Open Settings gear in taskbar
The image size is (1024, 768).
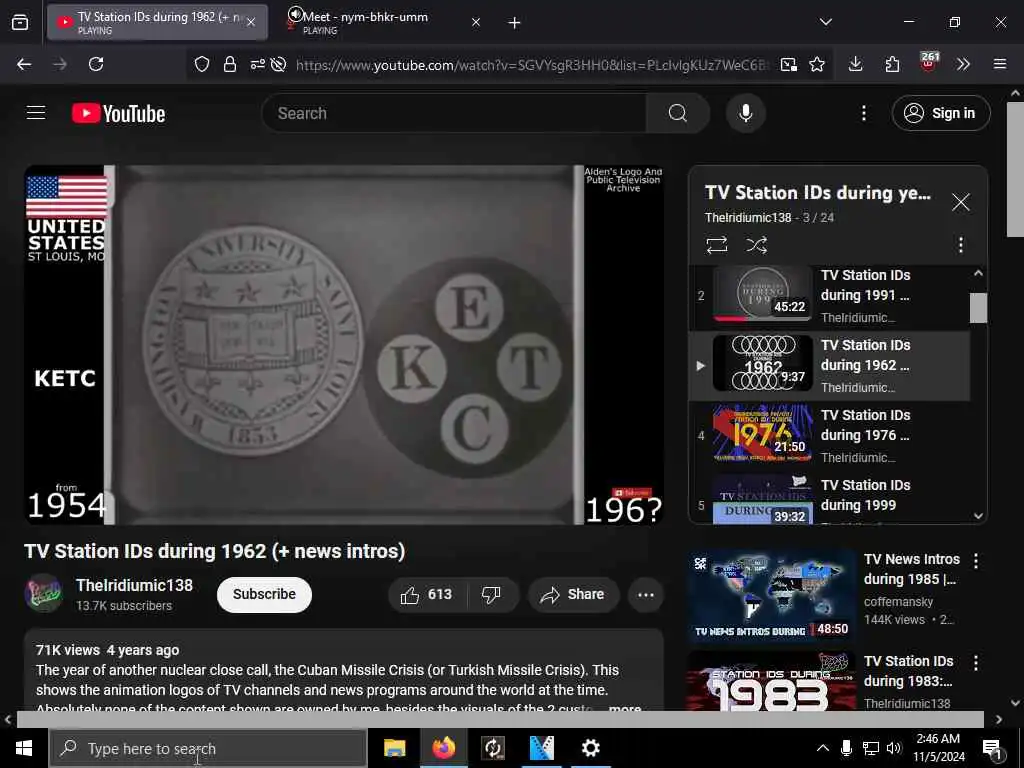tap(590, 748)
